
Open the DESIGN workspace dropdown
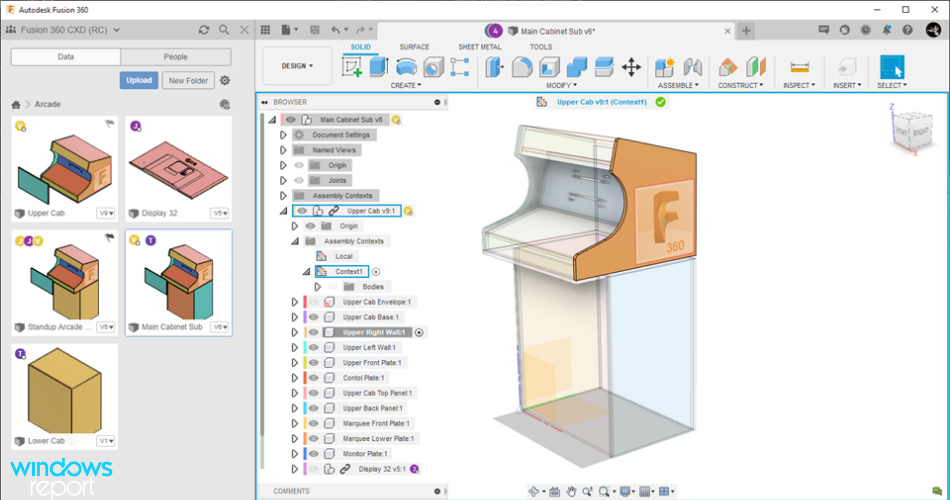pos(297,65)
